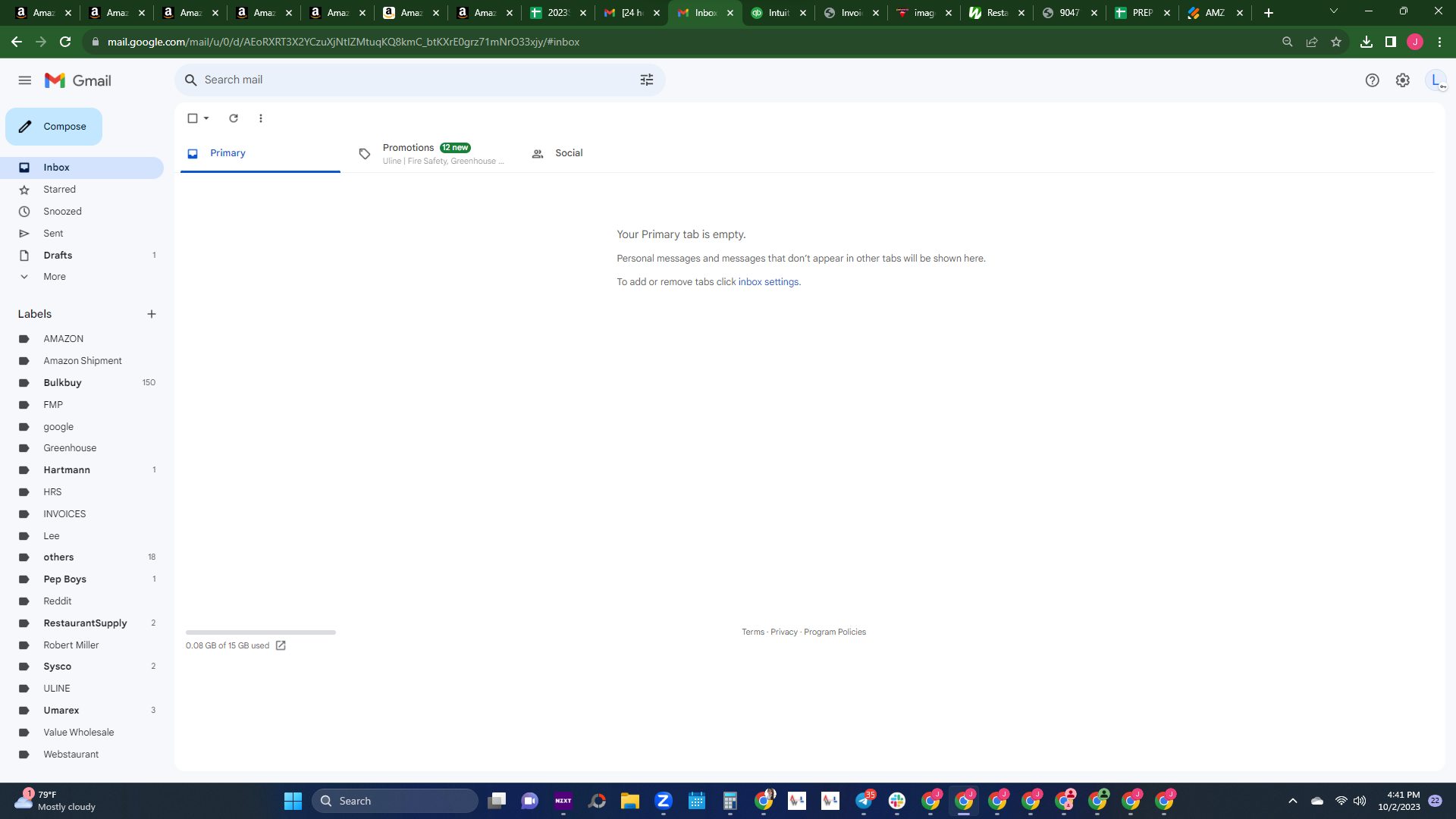Open the Sent folder
Image resolution: width=1456 pixels, height=819 pixels.
(82, 234)
